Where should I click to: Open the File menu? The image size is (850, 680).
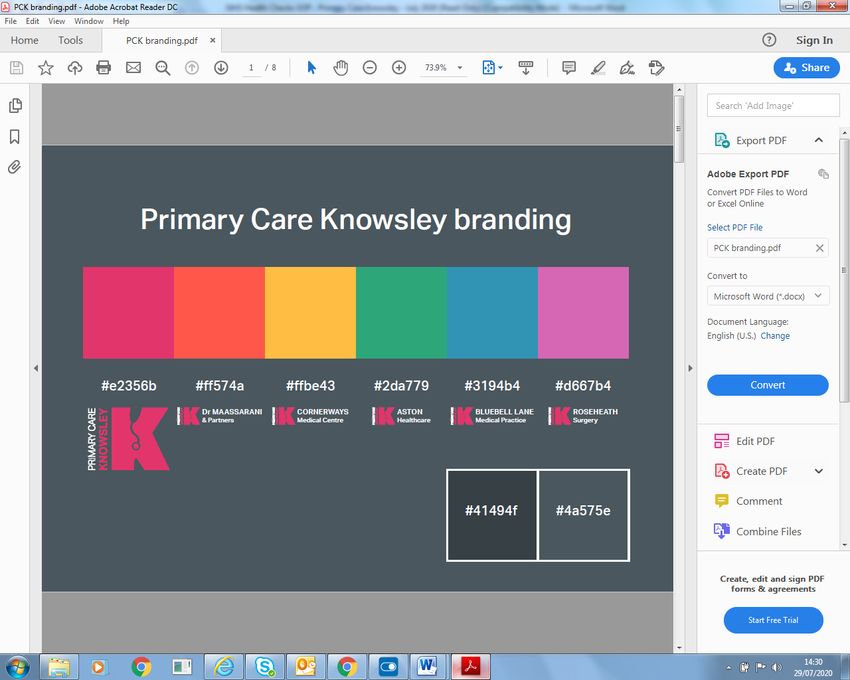[11, 21]
